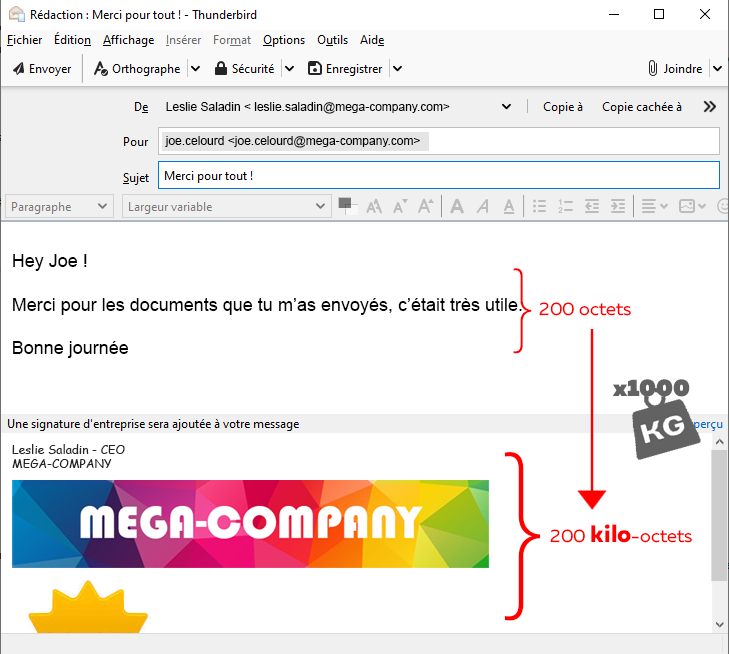Apply a bulleted list
This screenshot has width=729, height=654.
[540, 206]
